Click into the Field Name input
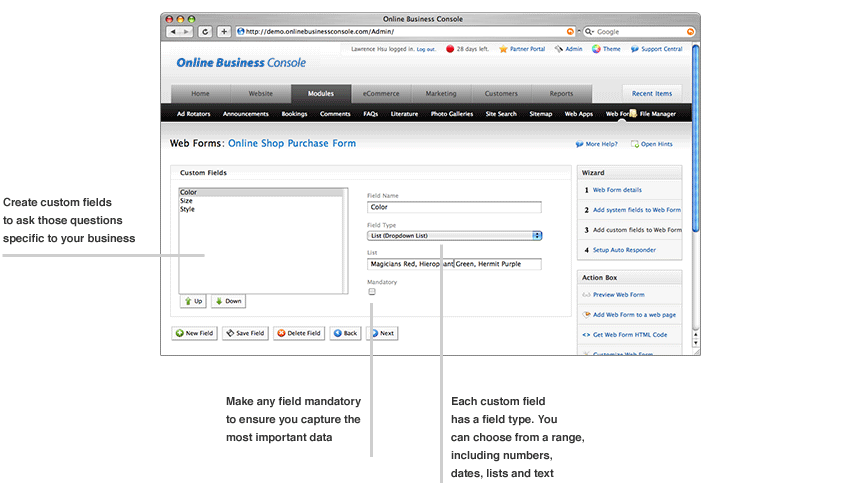 [x=454, y=208]
